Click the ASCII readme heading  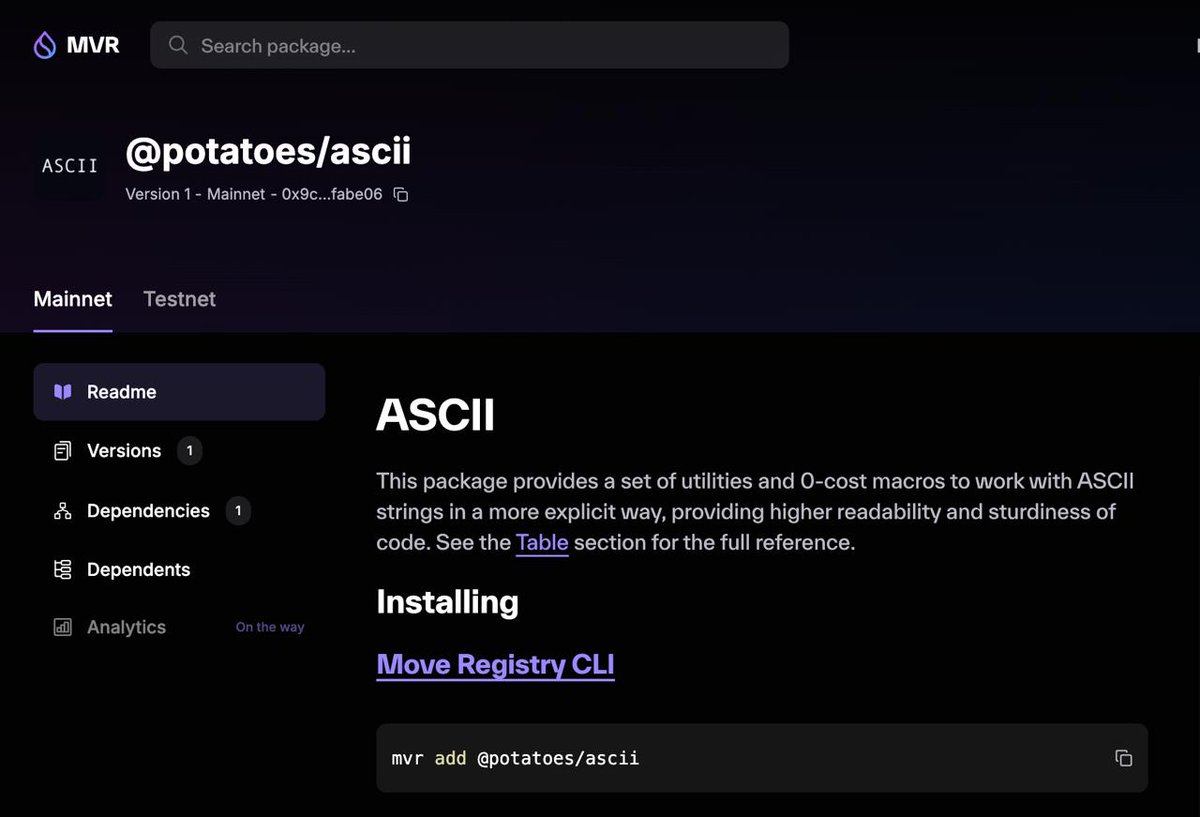pyautogui.click(x=436, y=415)
